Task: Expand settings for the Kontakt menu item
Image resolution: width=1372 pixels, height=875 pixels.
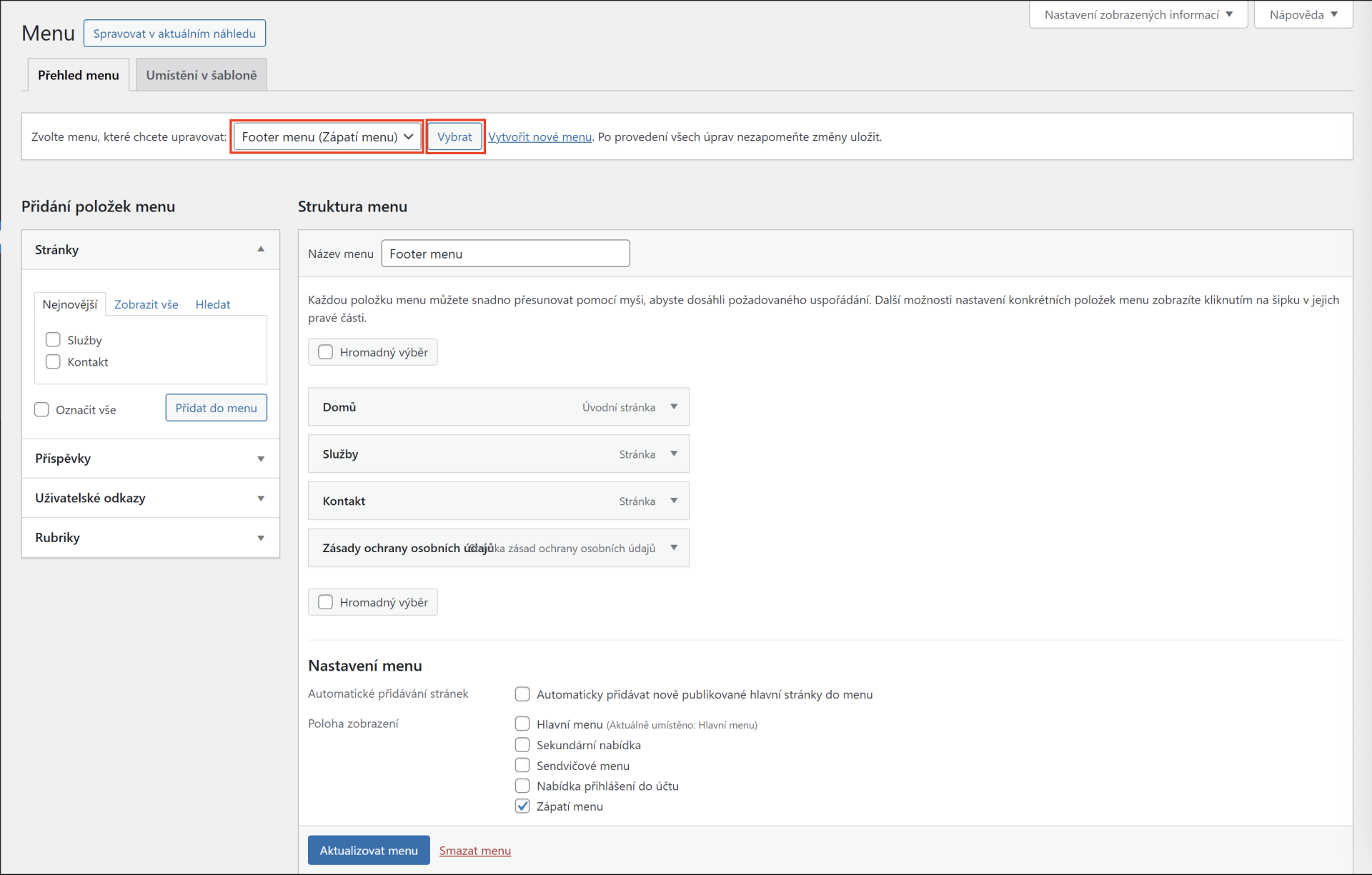Action: pos(673,501)
